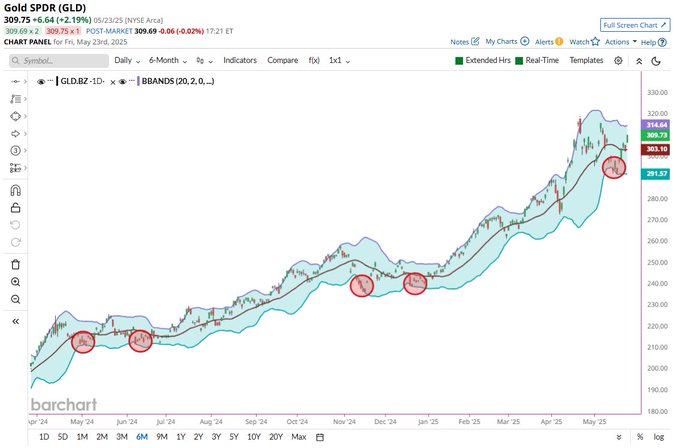Open the arrow annotation tools
The height and width of the screenshot is (448, 680).
tap(16, 134)
